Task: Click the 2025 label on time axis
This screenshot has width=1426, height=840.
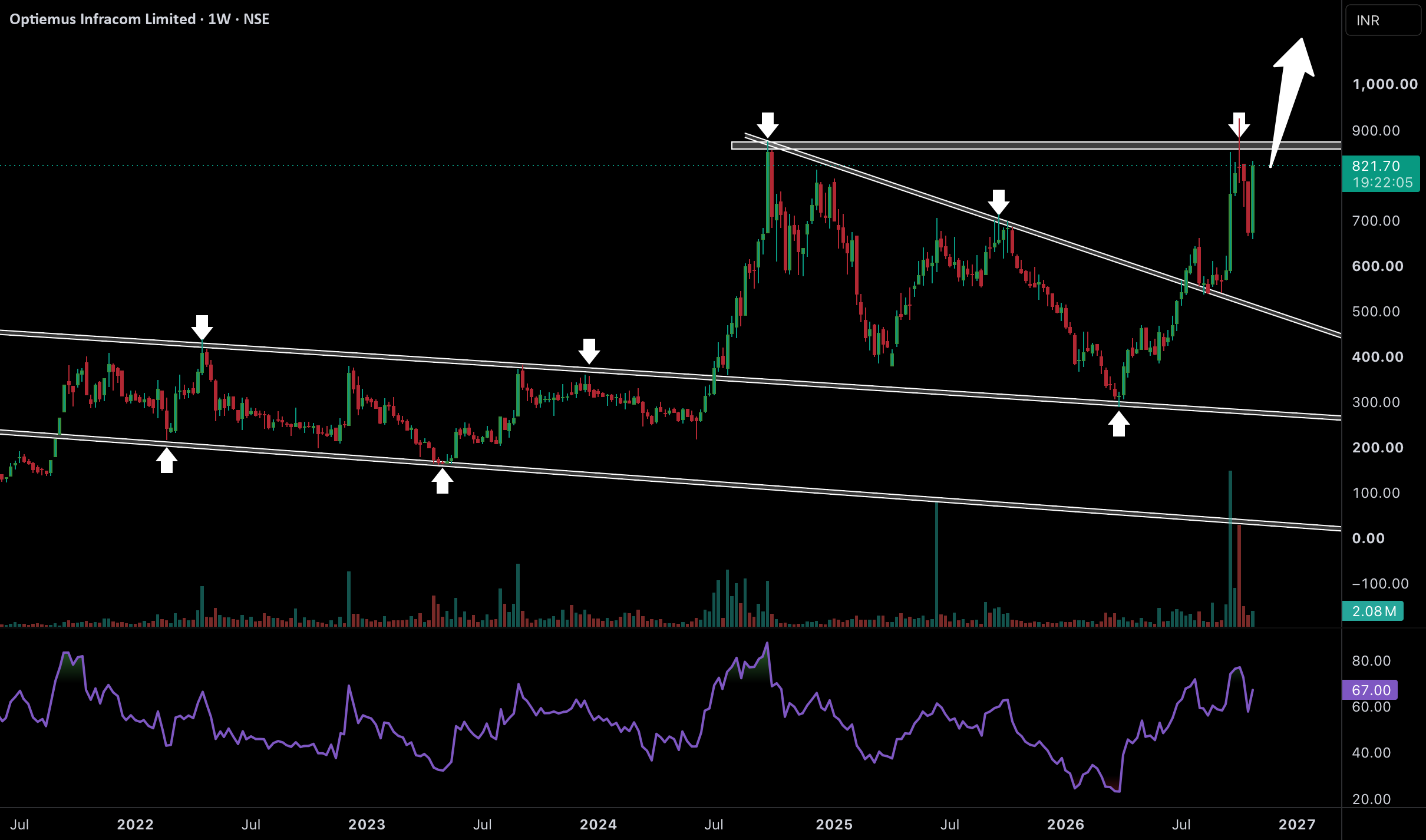Action: point(834,825)
